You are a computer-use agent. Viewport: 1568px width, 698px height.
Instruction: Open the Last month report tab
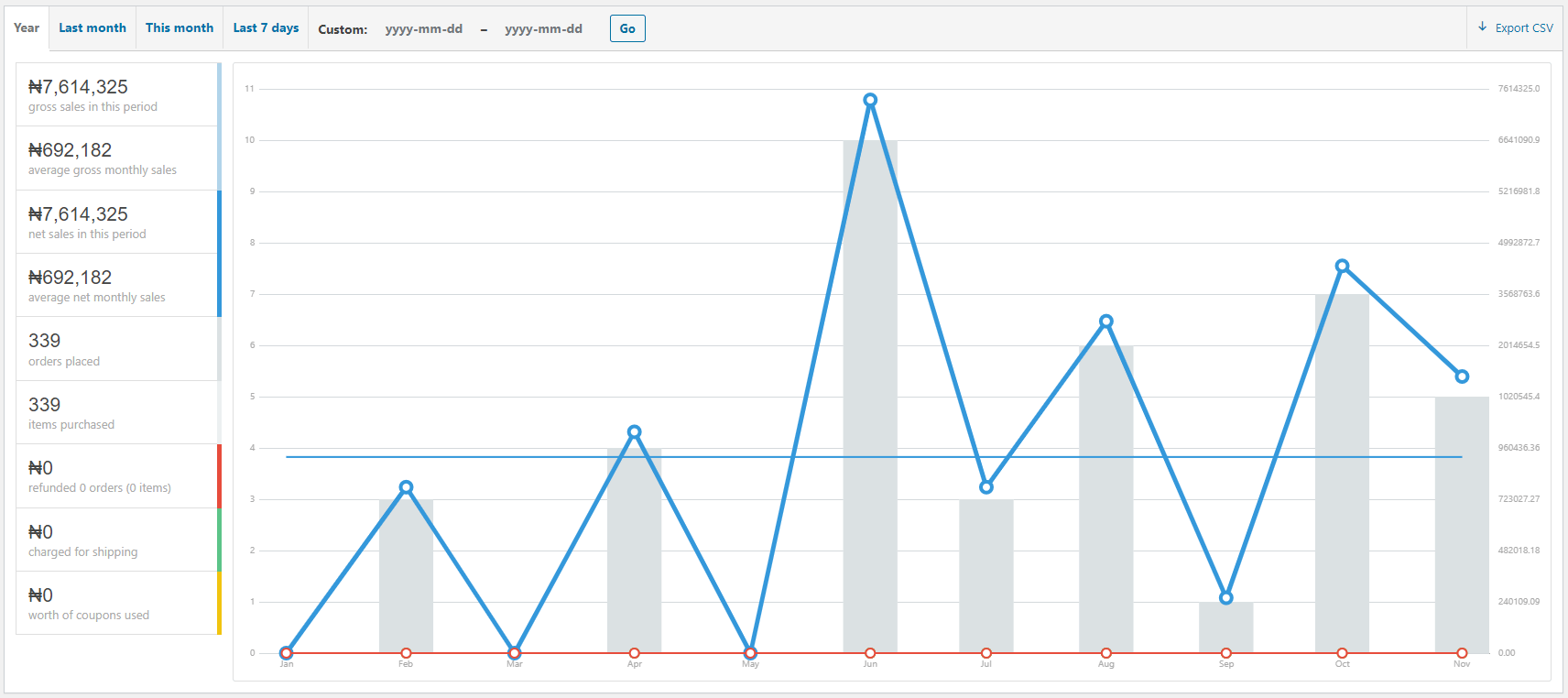93,28
